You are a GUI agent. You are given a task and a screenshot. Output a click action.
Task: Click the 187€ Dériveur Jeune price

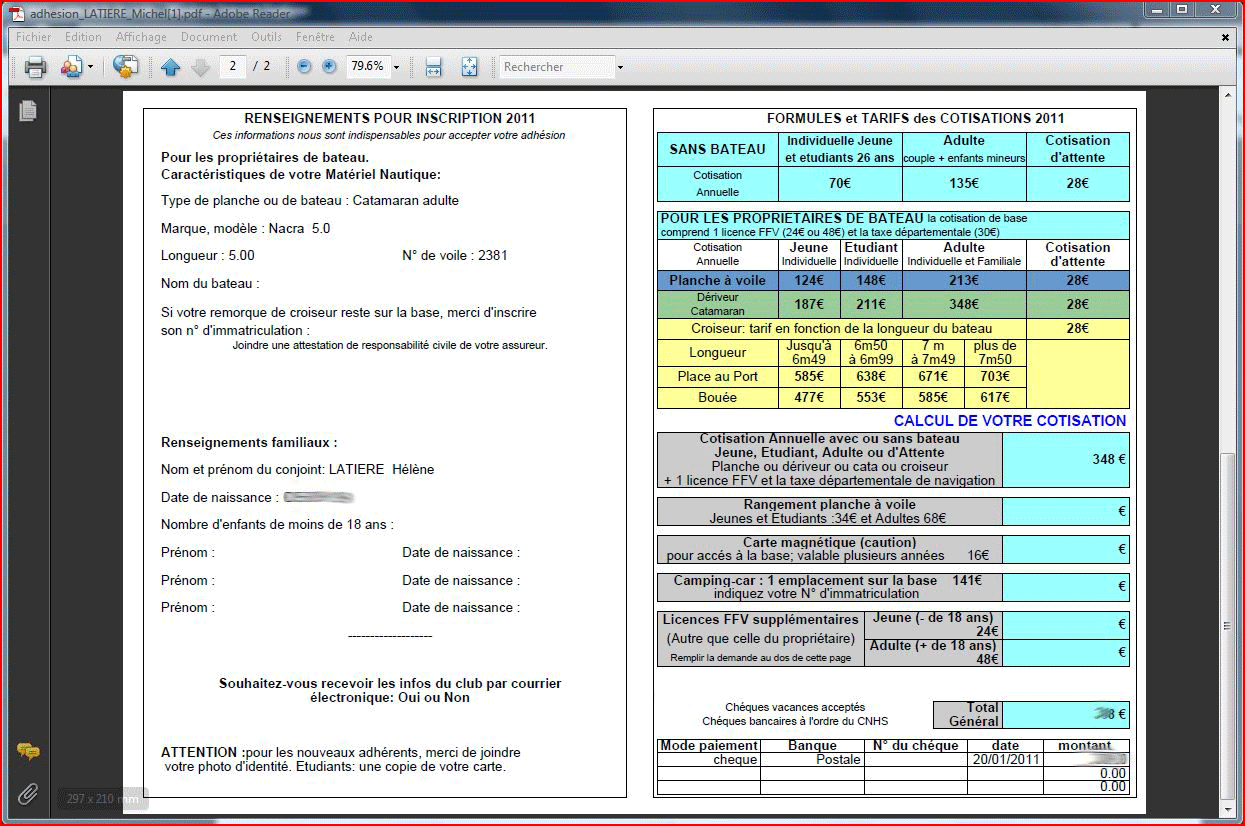pyautogui.click(x=808, y=304)
